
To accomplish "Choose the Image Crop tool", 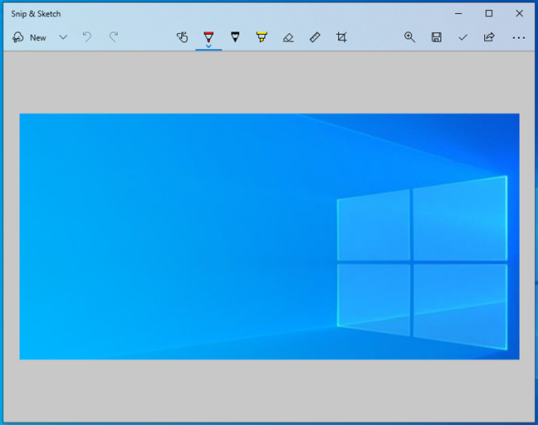I will [341, 37].
